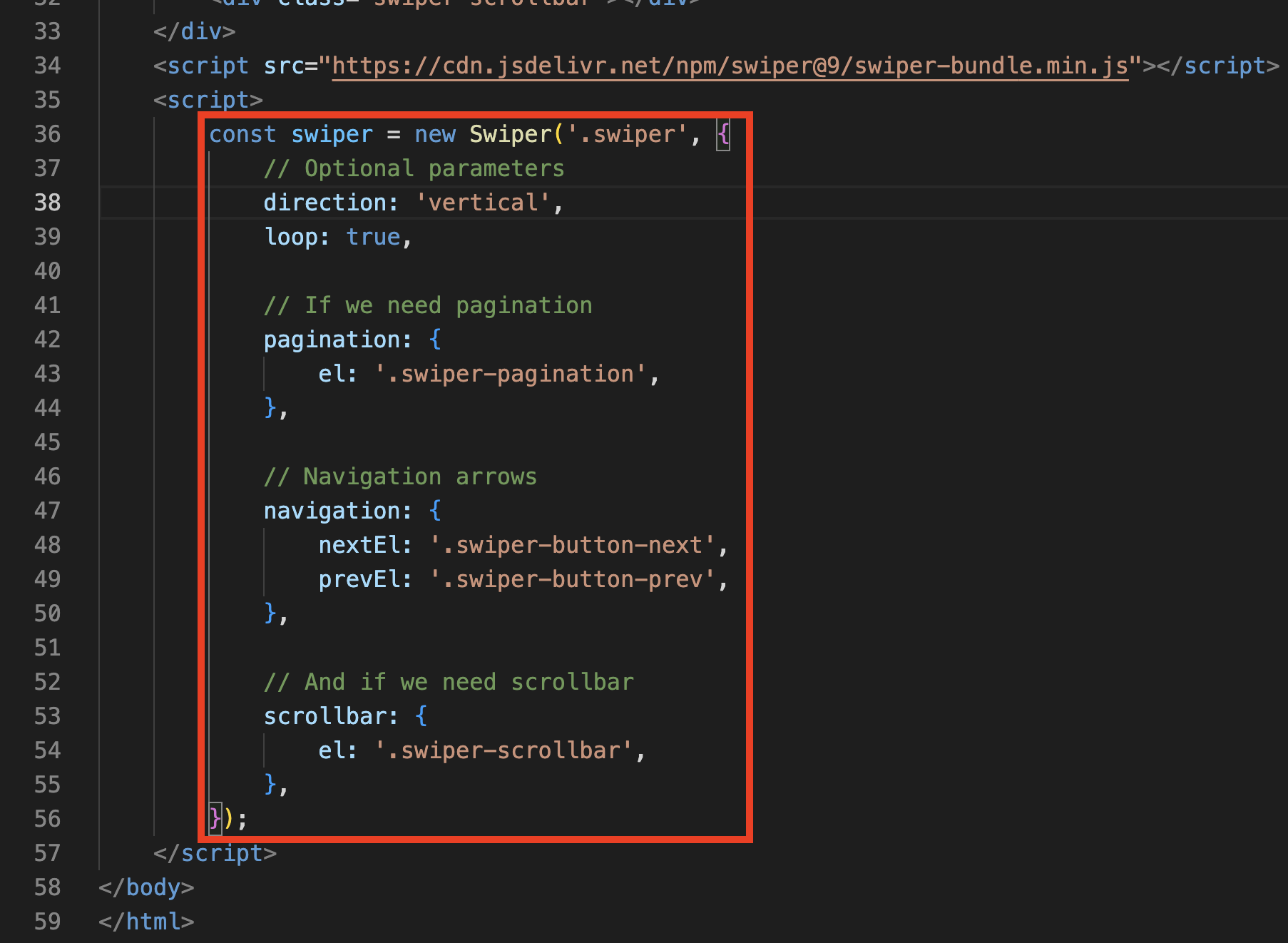The height and width of the screenshot is (943, 1288).
Task: Click the '// And if we need scrollbar' comment
Action: tap(449, 682)
